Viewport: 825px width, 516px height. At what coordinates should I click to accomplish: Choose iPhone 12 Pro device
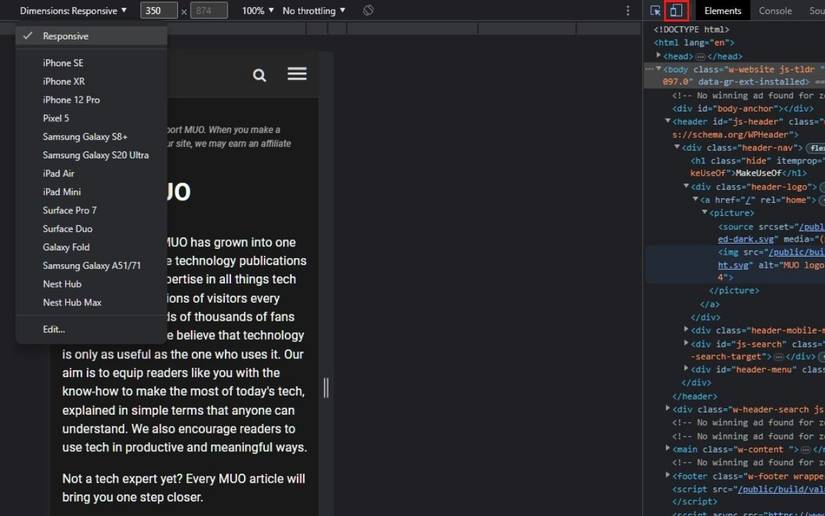tap(92, 99)
